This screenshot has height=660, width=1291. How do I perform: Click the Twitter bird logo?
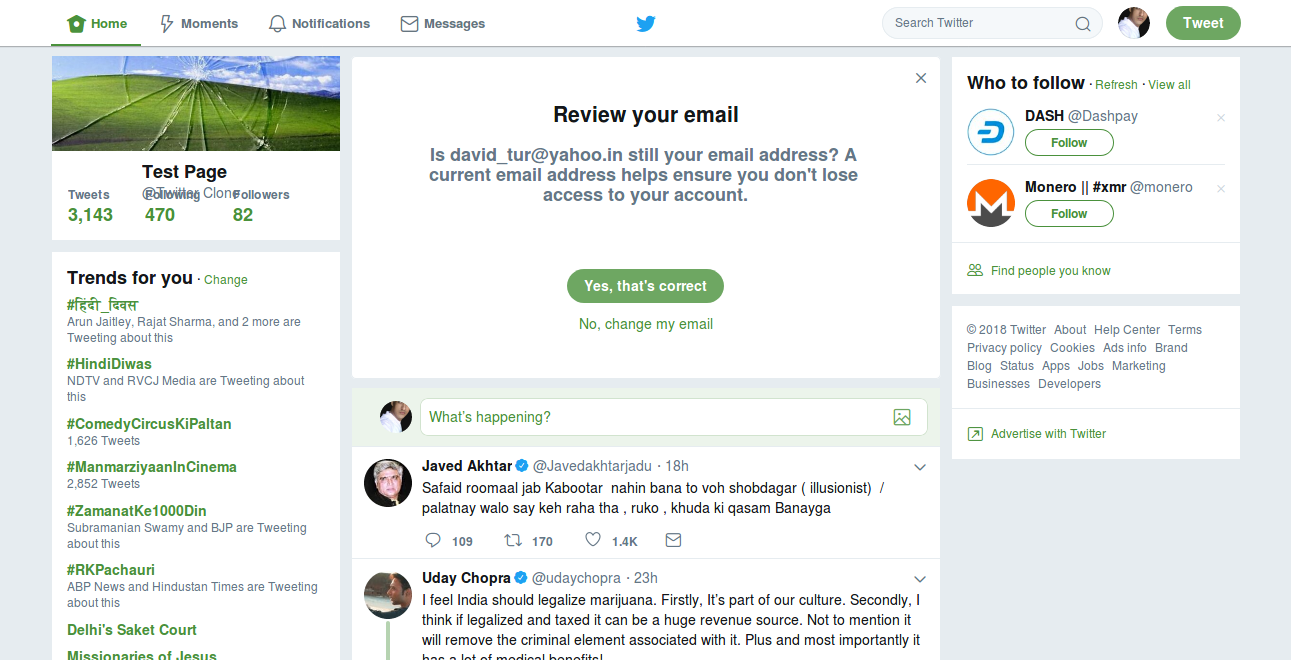645,22
